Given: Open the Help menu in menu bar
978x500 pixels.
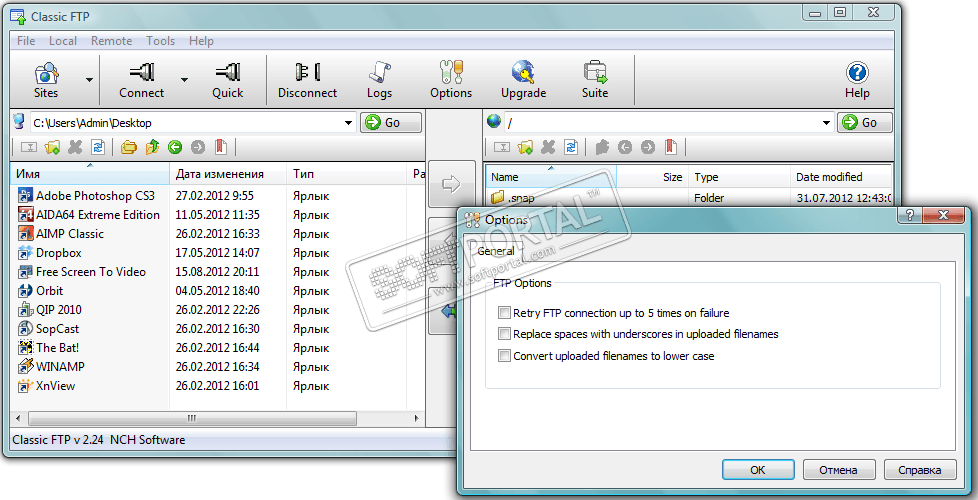Looking at the screenshot, I should 201,41.
